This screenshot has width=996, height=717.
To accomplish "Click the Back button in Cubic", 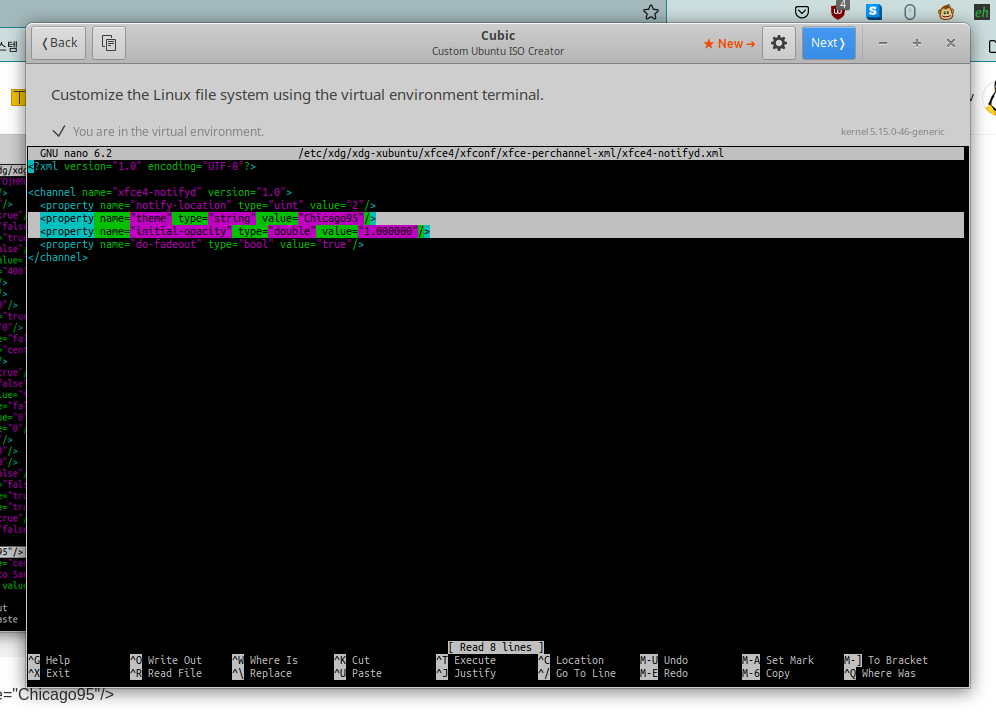I will pyautogui.click(x=58, y=43).
